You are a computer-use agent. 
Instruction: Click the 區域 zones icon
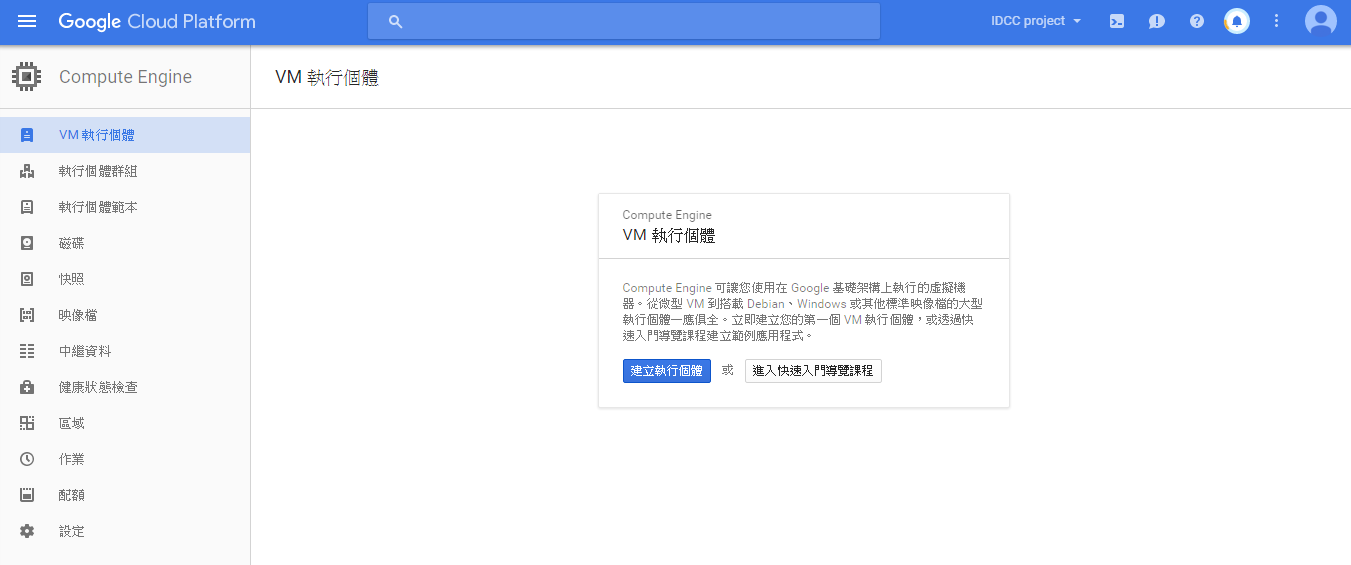27,423
